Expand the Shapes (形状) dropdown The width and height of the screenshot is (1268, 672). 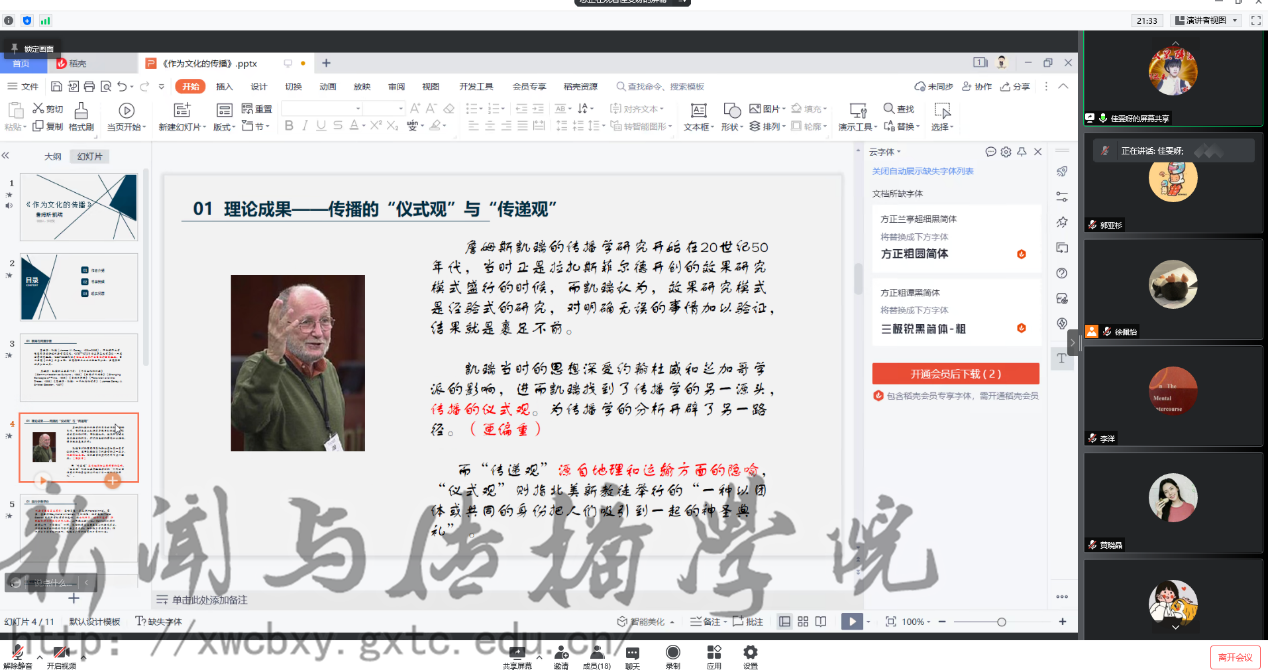point(731,127)
